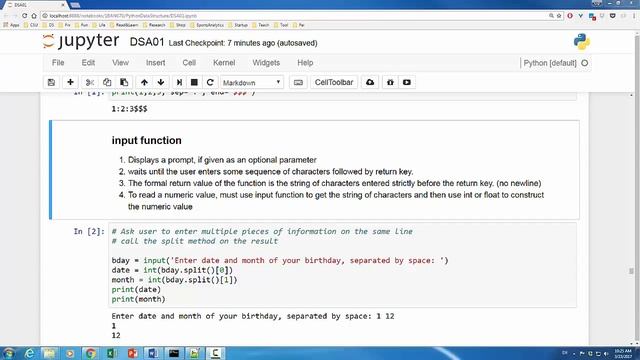This screenshot has width=640, height=360.
Task: Open the View menu
Action: pyautogui.click(x=120, y=63)
